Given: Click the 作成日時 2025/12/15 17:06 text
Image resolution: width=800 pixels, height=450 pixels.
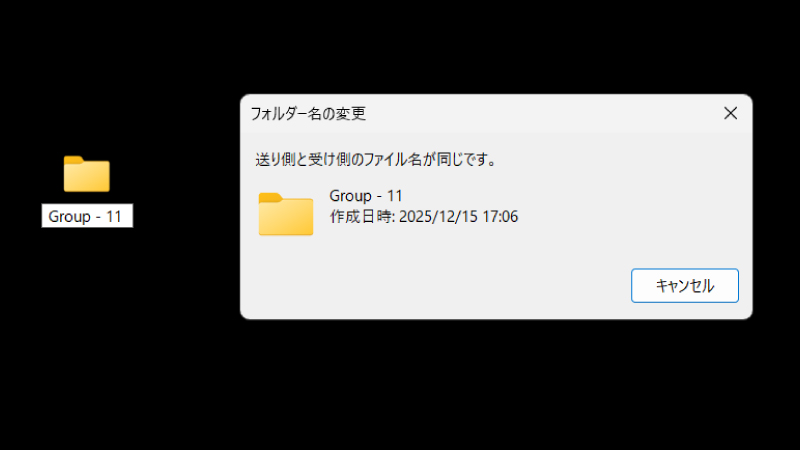Looking at the screenshot, I should tap(423, 216).
